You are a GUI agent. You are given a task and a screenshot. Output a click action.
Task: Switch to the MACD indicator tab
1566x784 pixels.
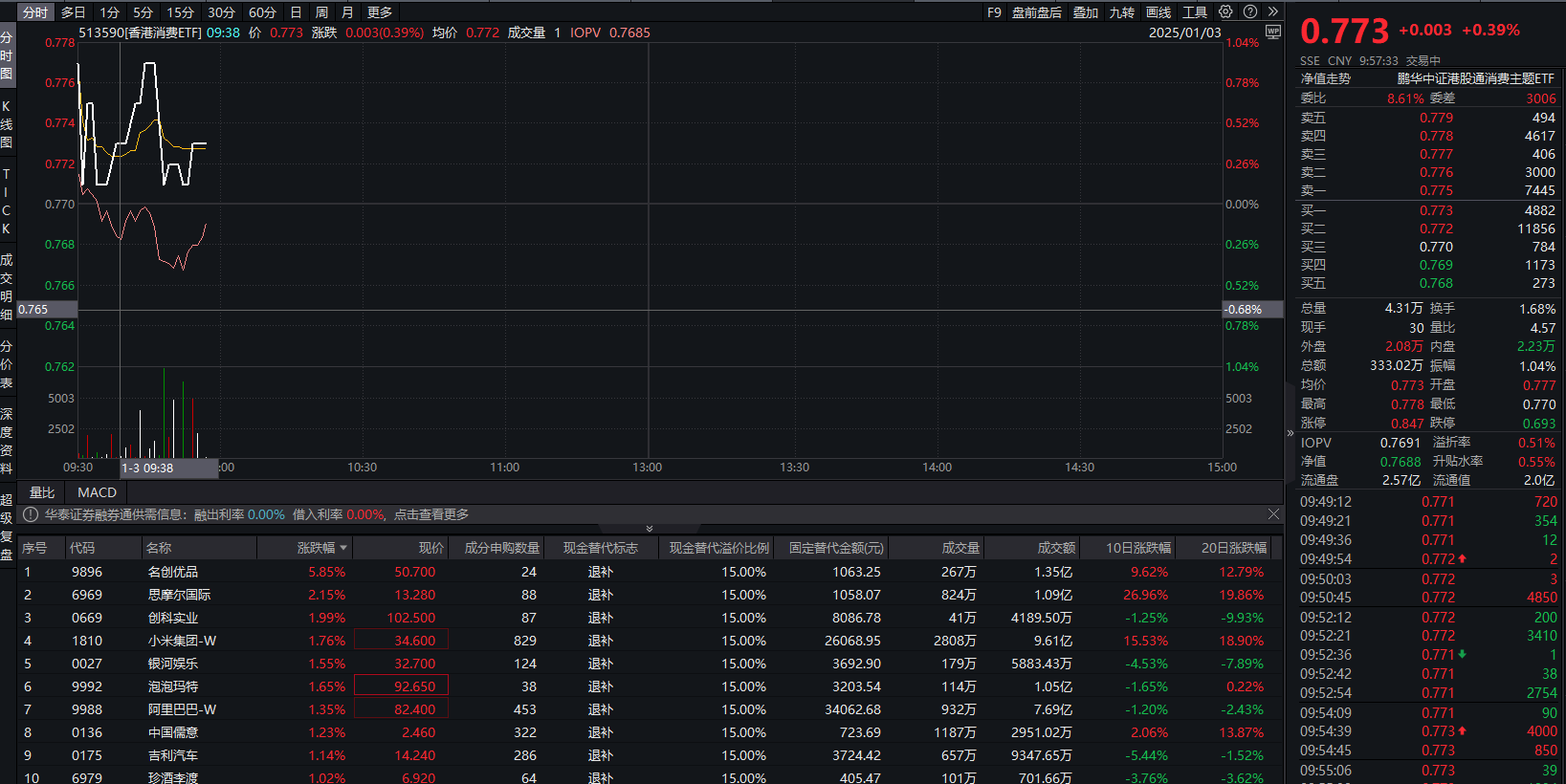coord(97,492)
